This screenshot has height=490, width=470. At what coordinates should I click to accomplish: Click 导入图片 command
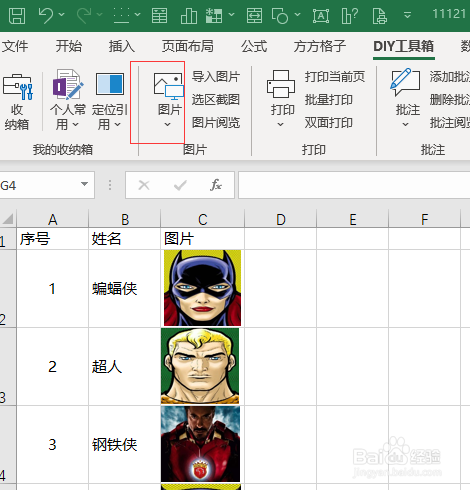pos(216,77)
